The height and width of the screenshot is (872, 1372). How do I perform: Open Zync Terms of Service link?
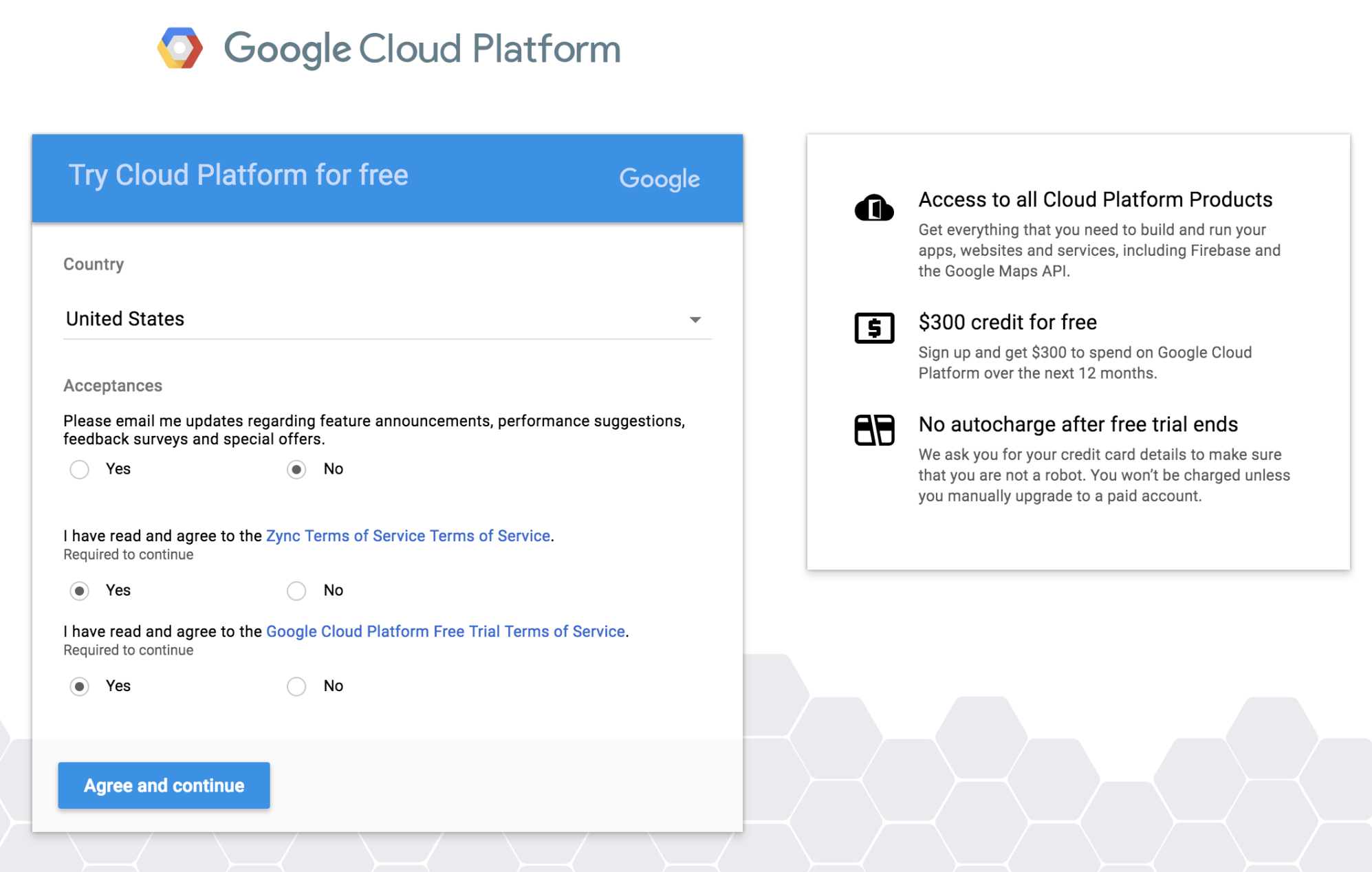coord(409,536)
